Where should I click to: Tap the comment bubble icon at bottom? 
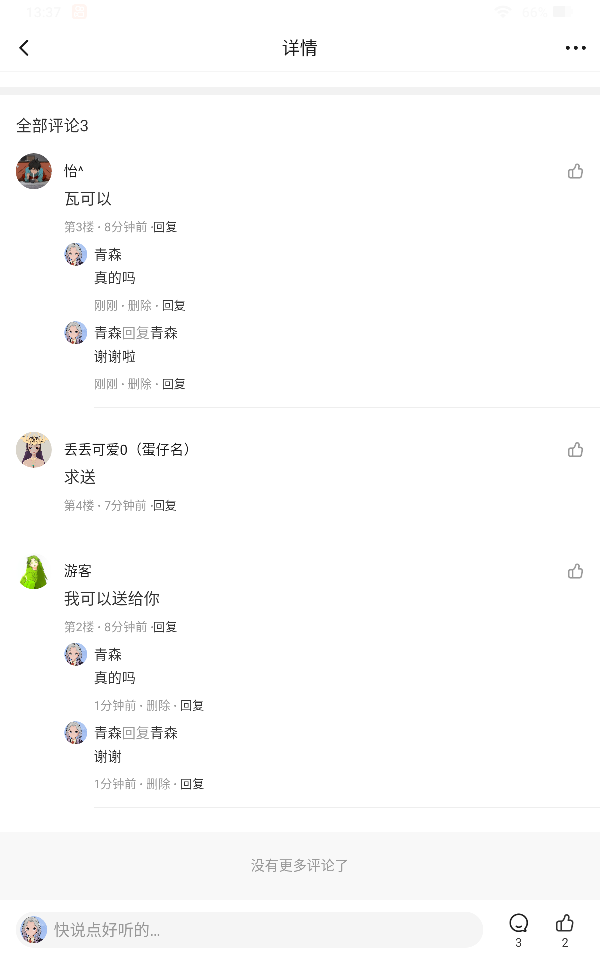pyautogui.click(x=518, y=923)
